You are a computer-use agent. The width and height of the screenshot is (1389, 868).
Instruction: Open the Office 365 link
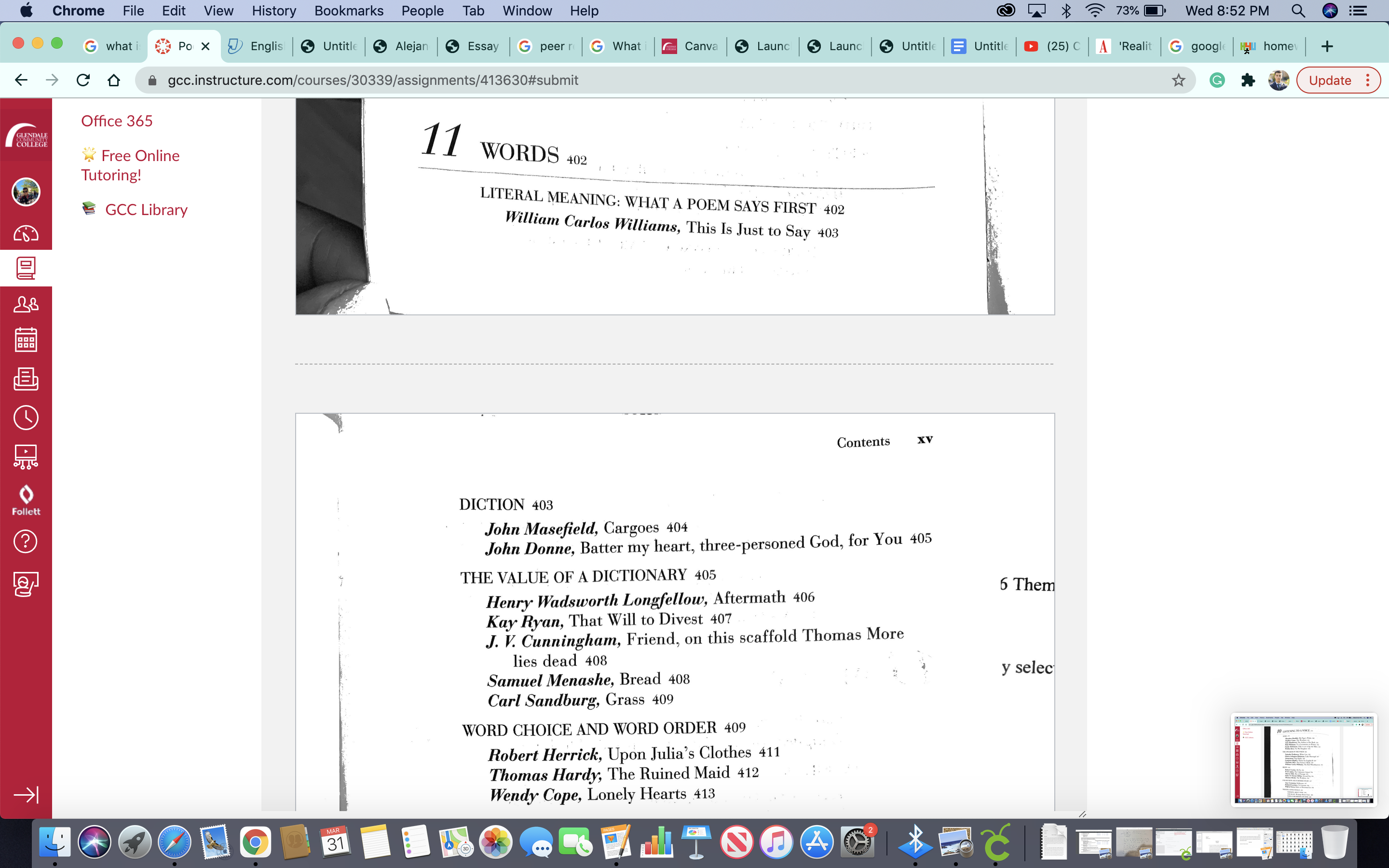coord(117,121)
